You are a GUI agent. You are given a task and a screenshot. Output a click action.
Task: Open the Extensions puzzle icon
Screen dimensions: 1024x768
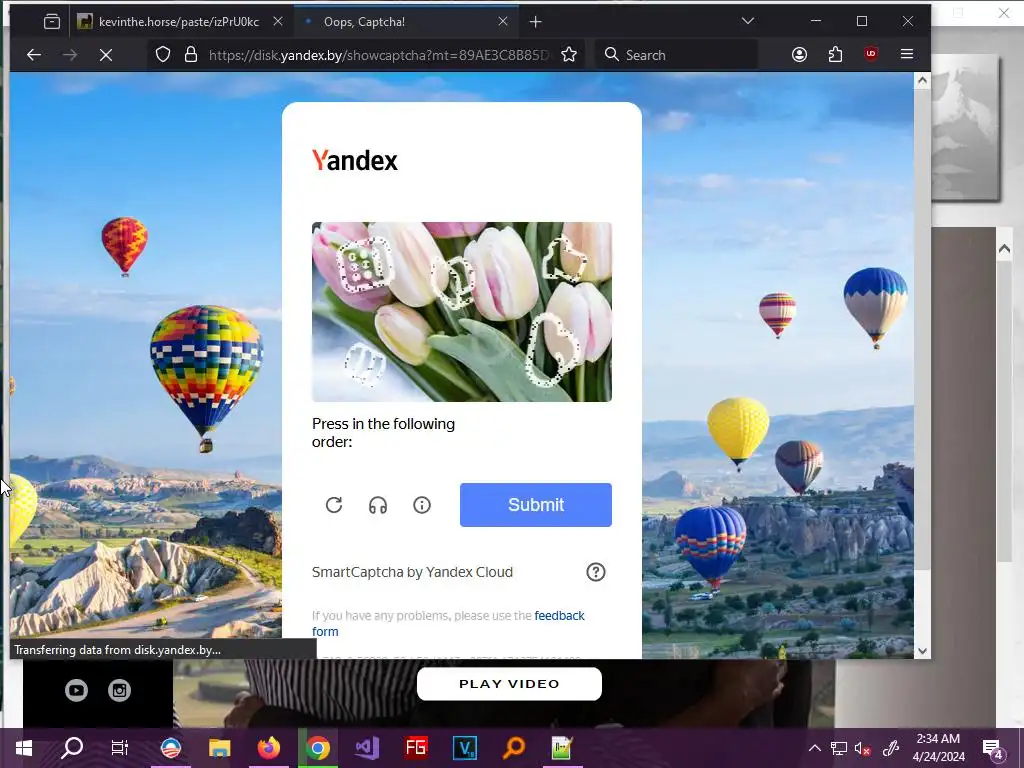pyautogui.click(x=835, y=55)
